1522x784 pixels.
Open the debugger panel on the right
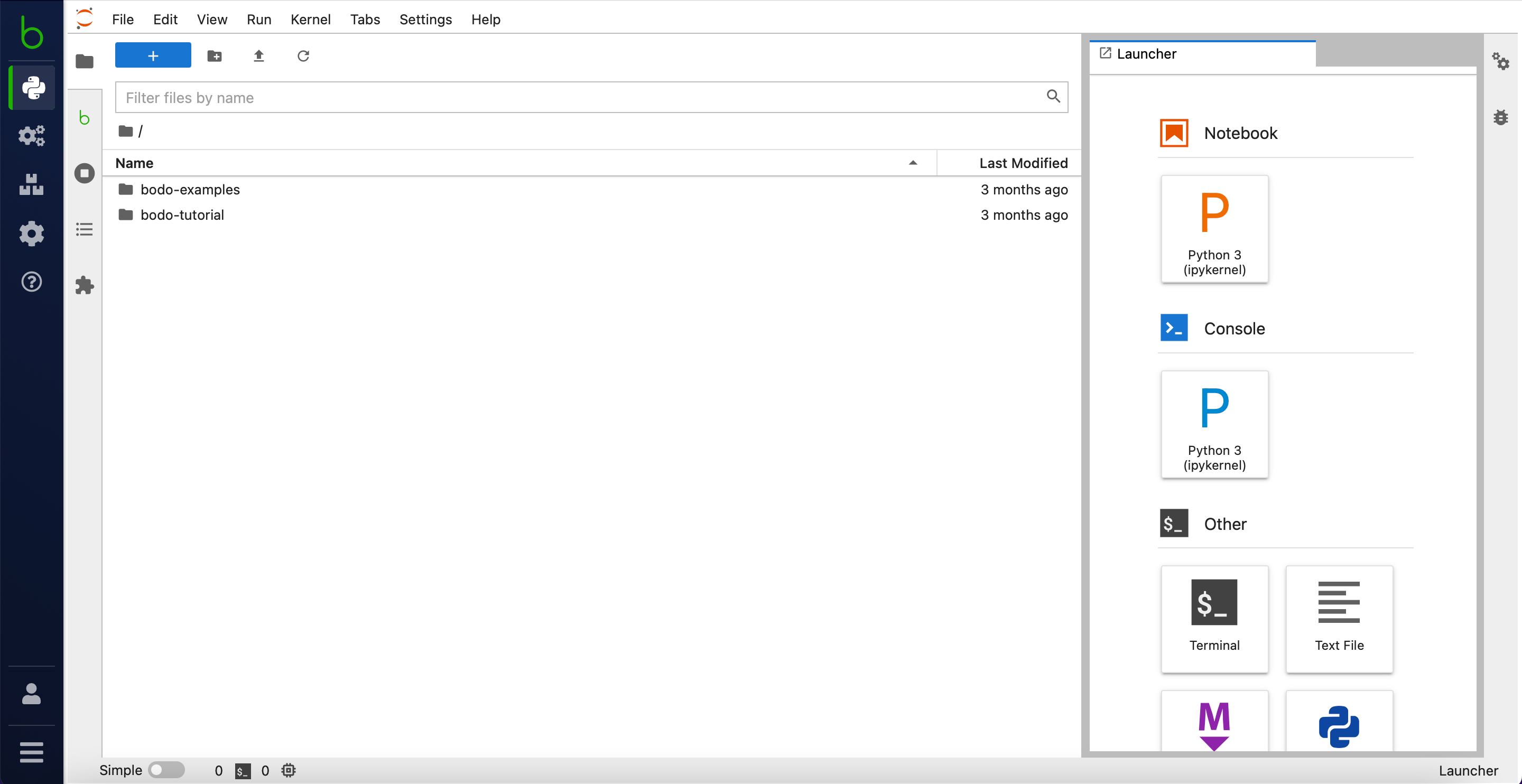pos(1501,117)
